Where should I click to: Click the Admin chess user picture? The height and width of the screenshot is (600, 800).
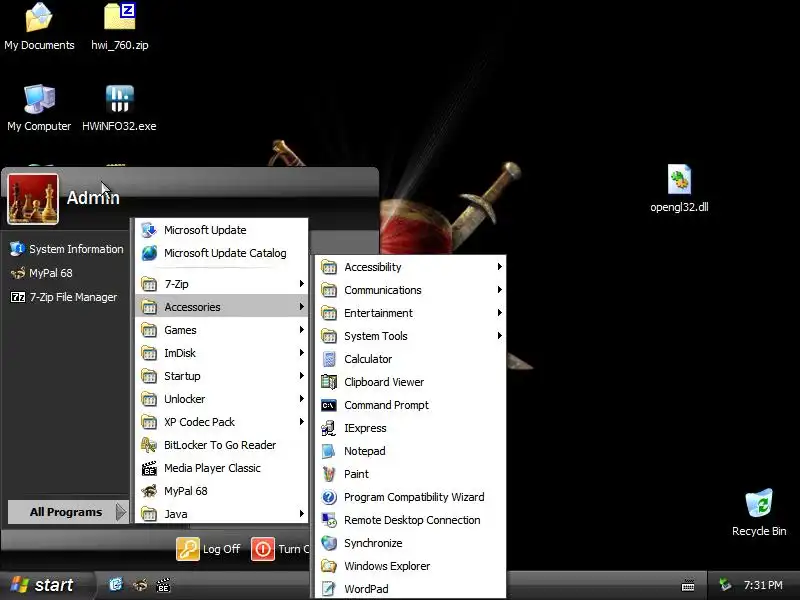[x=33, y=199]
